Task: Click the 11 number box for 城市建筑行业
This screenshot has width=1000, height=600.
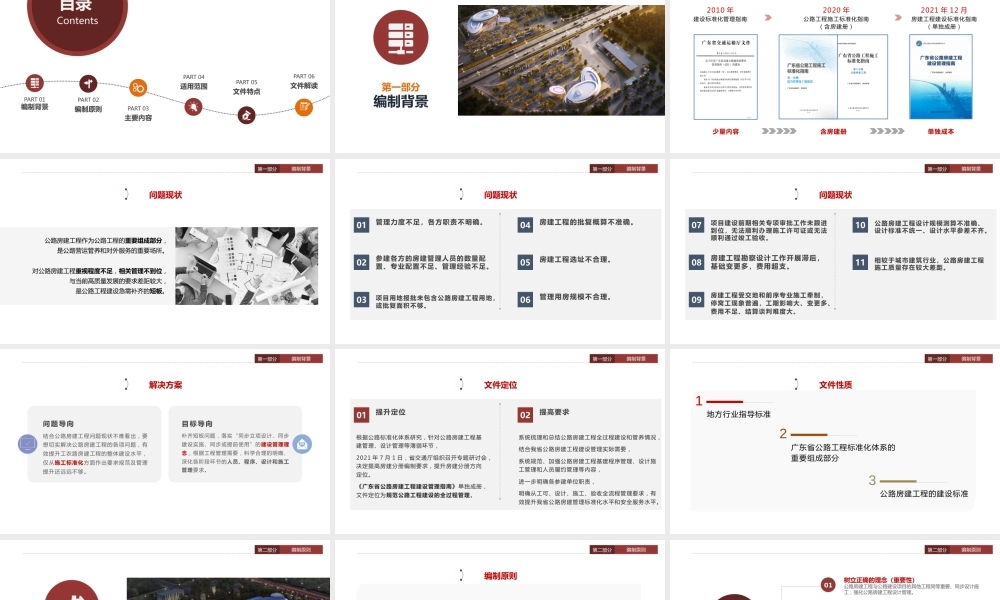Action: [860, 262]
